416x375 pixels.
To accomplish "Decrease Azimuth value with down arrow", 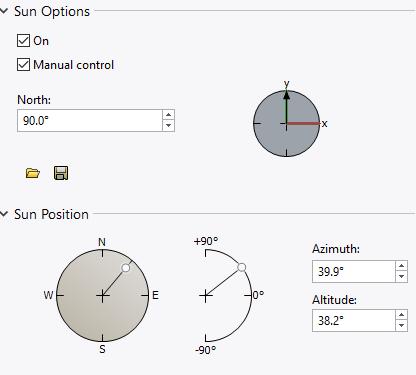I will pyautogui.click(x=401, y=277).
